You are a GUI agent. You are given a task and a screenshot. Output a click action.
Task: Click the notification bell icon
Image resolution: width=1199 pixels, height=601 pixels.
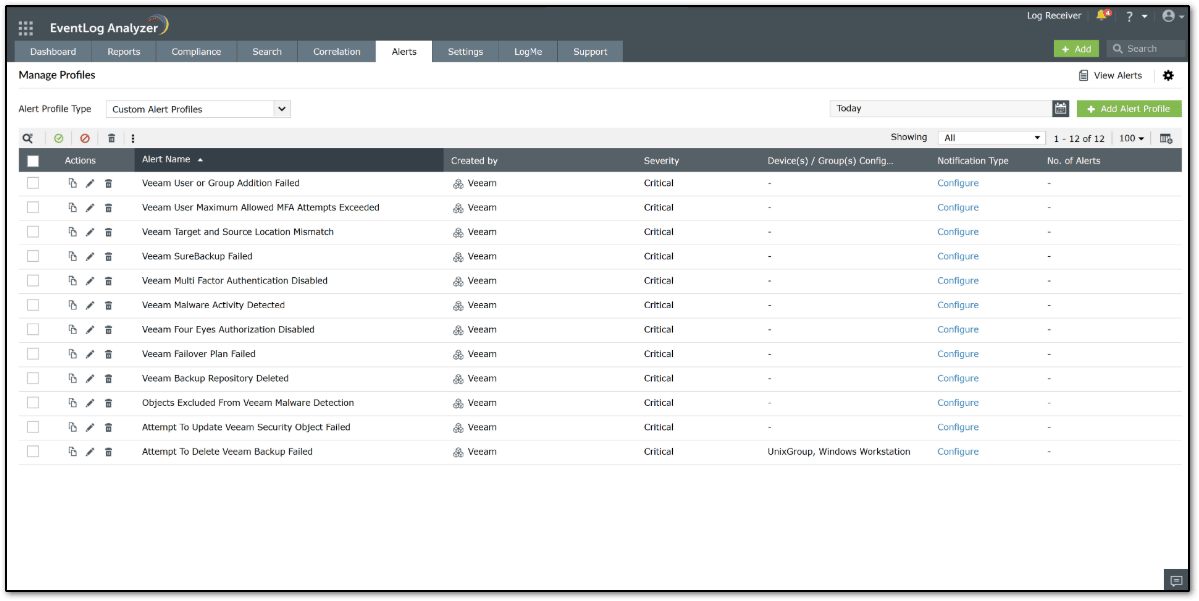1102,16
